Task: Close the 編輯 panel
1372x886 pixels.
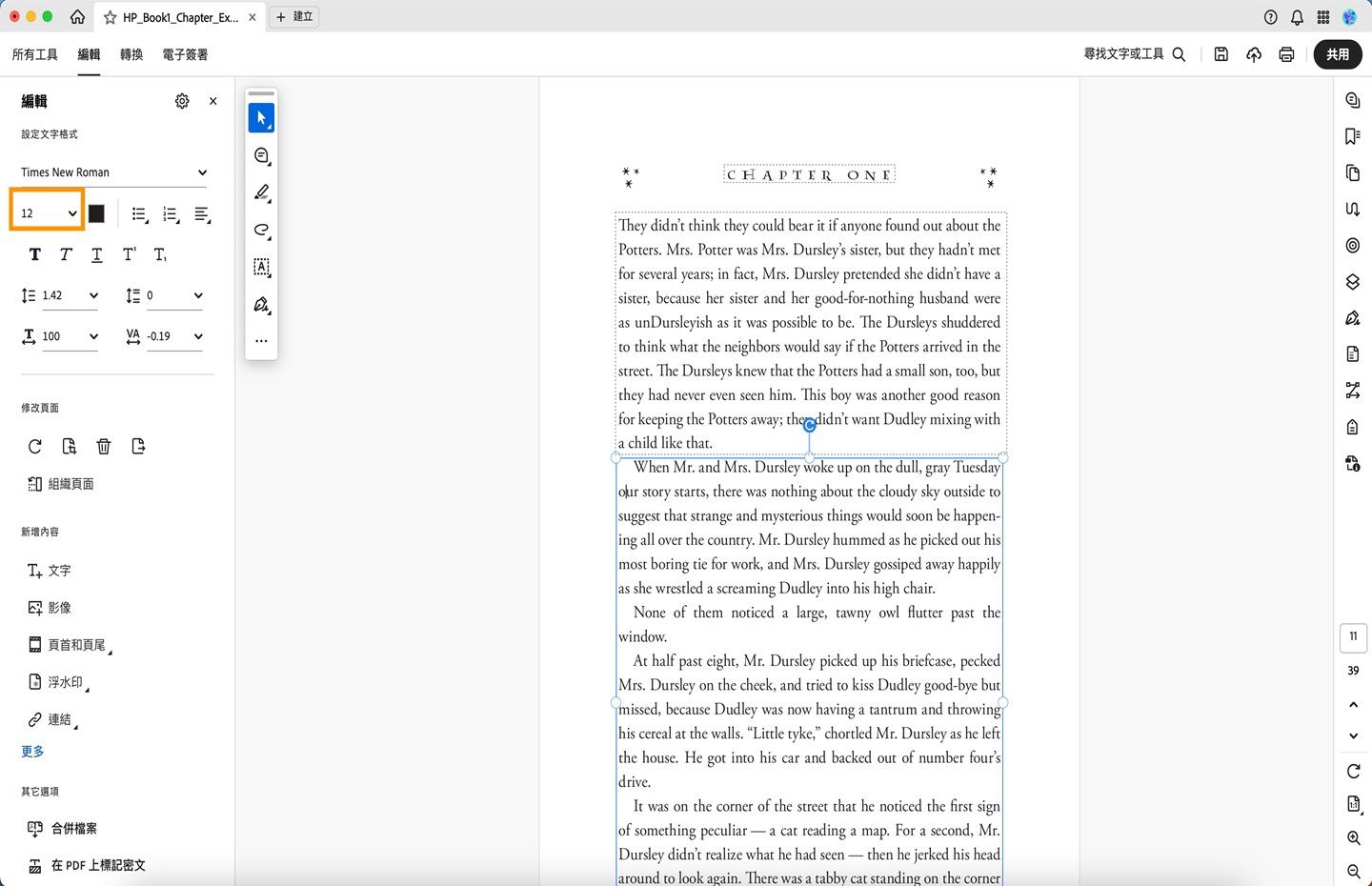Action: point(212,101)
